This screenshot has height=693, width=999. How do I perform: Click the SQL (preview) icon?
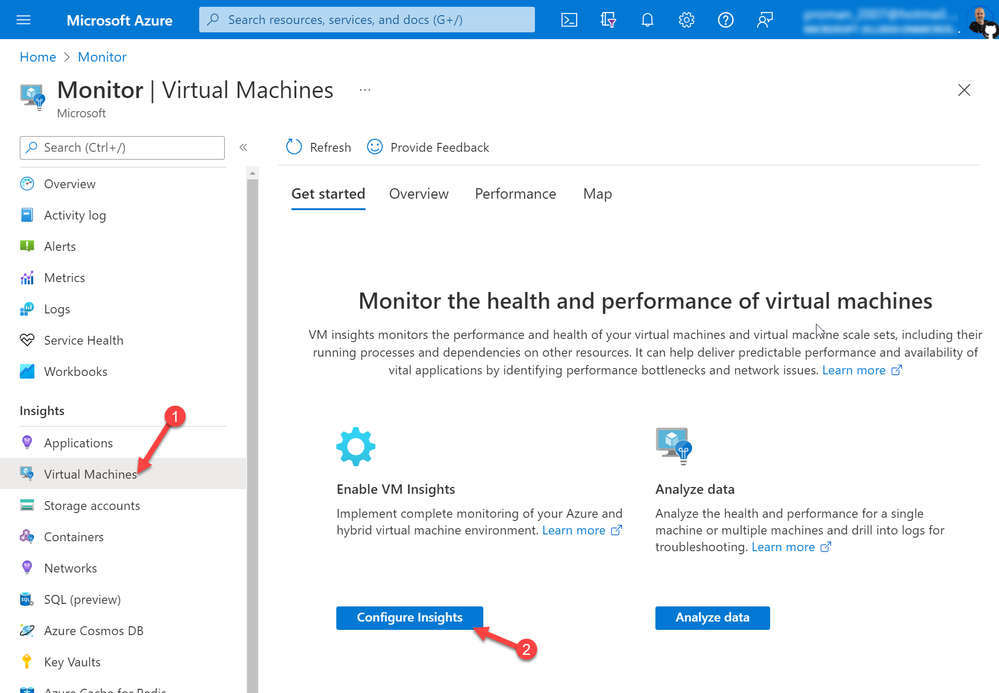[27, 599]
